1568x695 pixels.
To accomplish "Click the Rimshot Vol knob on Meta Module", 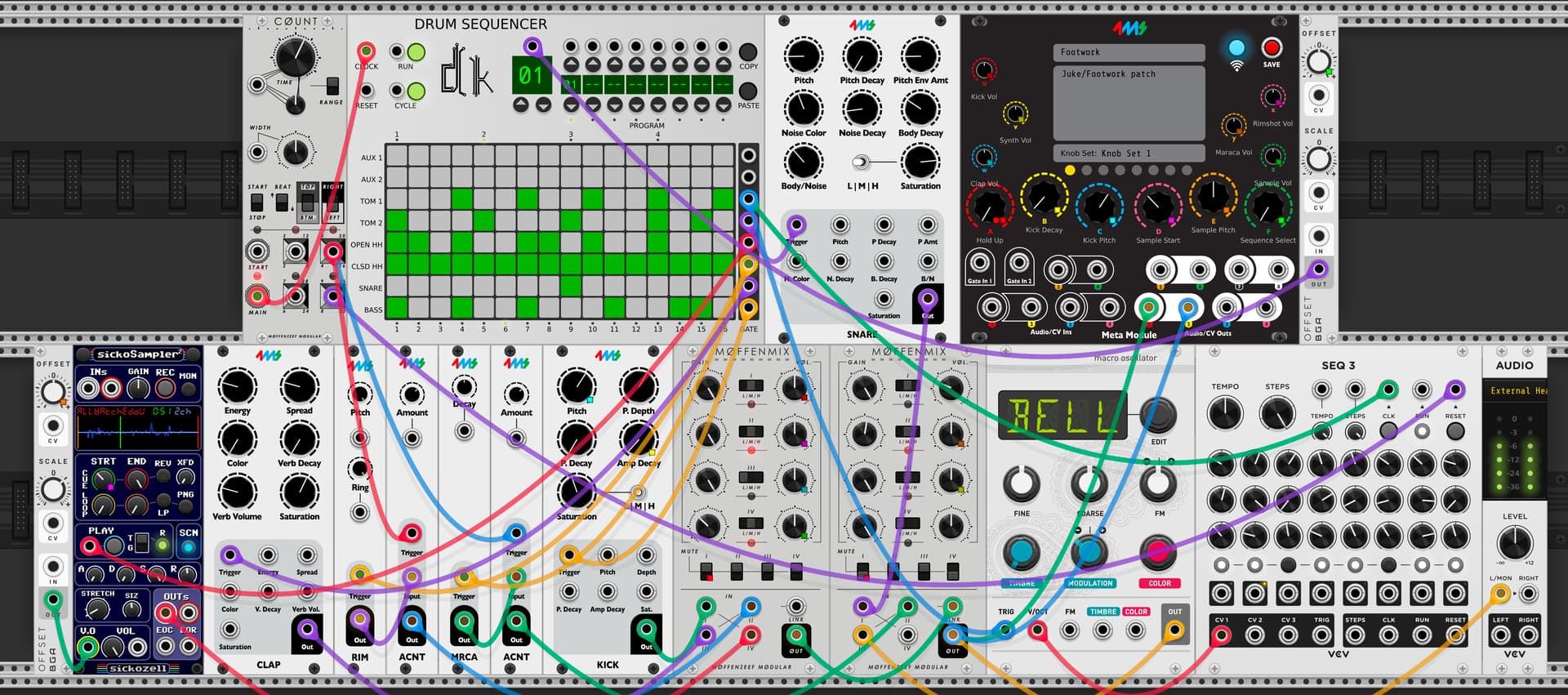I will [1272, 97].
